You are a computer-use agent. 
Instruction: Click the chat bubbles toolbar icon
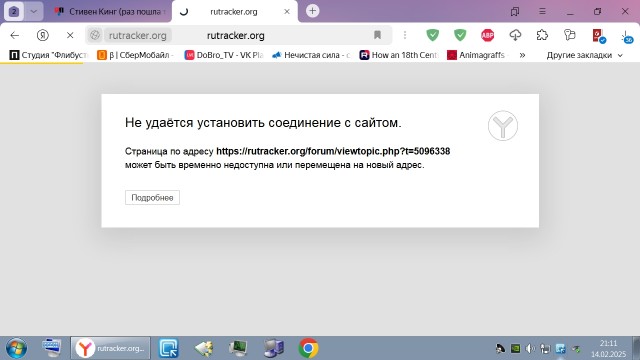(569, 35)
